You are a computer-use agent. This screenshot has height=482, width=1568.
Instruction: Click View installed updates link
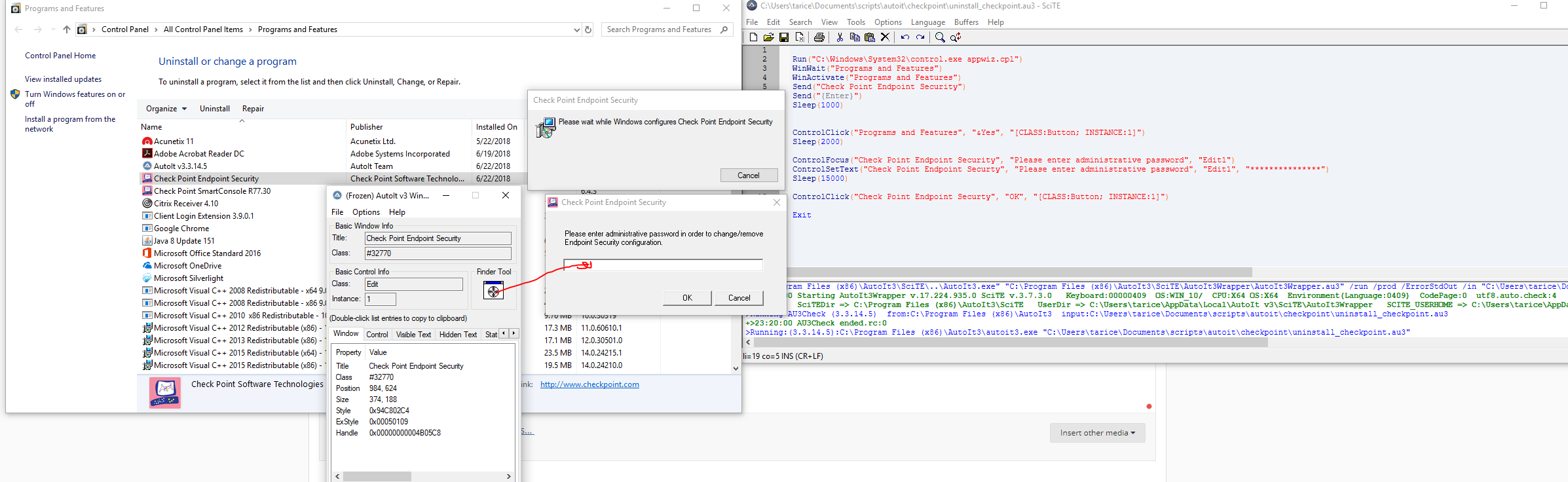(63, 79)
